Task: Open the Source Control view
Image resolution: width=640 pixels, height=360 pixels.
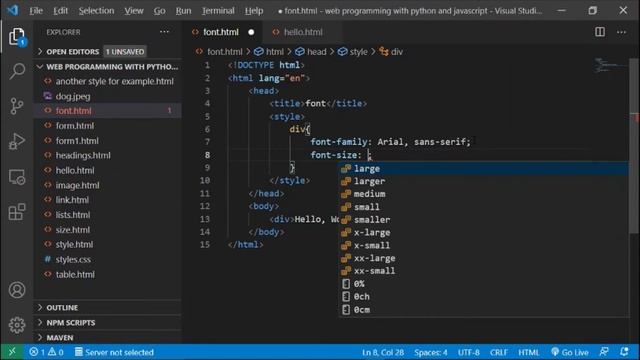Action: point(17,106)
